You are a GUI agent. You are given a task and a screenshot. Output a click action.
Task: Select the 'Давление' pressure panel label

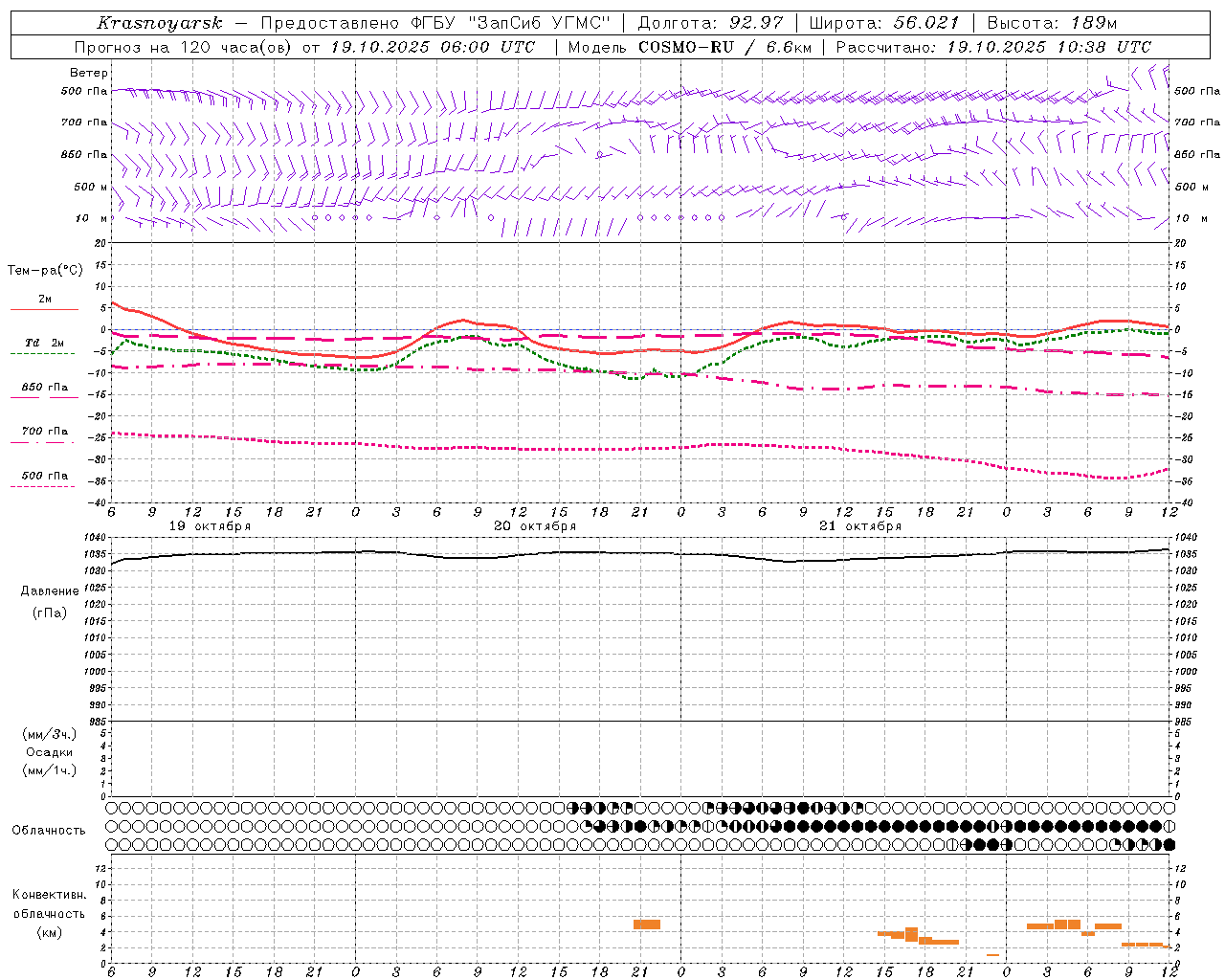[50, 591]
